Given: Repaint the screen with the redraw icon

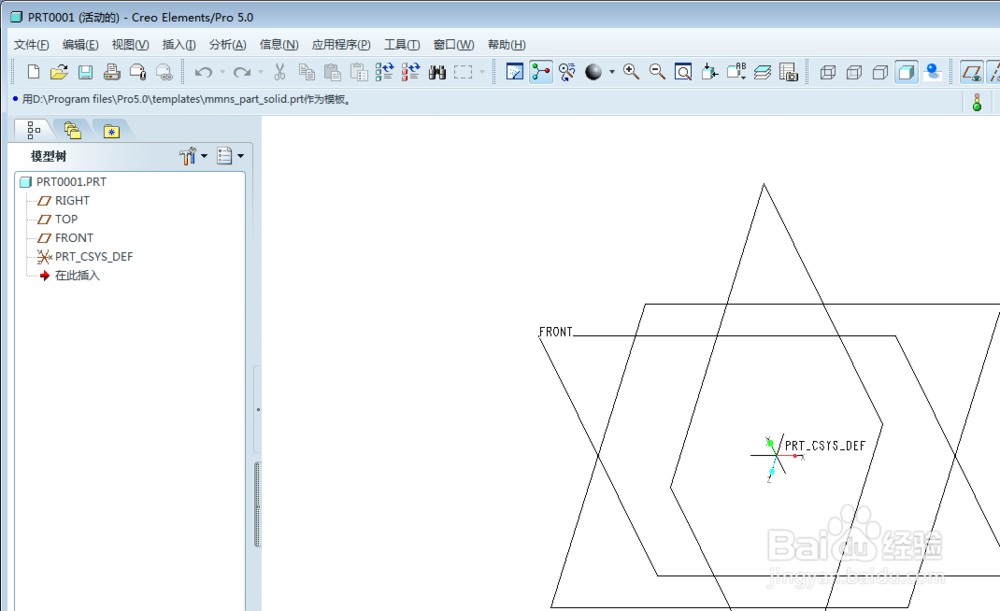Looking at the screenshot, I should point(515,72).
